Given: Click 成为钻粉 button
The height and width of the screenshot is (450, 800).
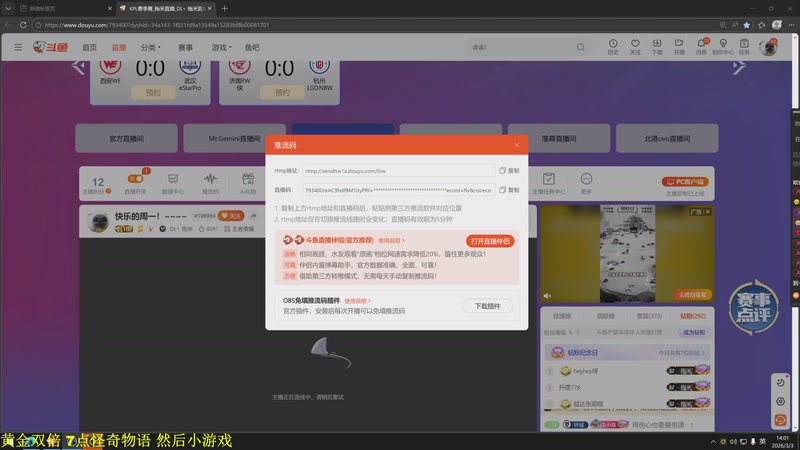Looking at the screenshot, I should (693, 332).
